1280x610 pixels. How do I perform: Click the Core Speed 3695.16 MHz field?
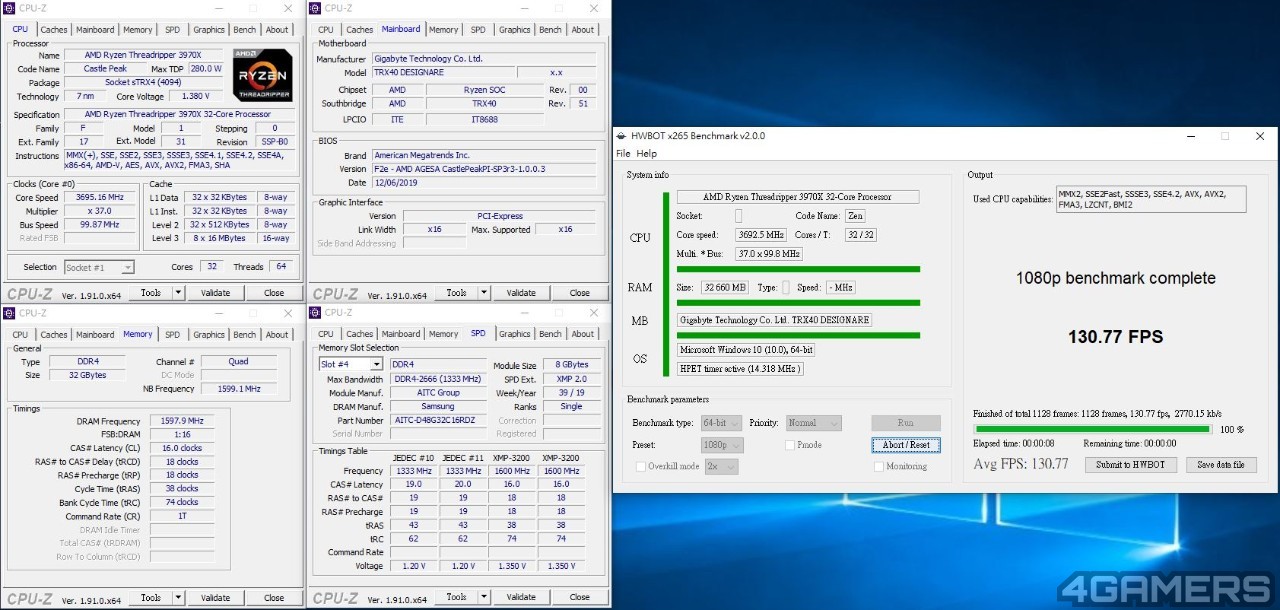tap(99, 197)
